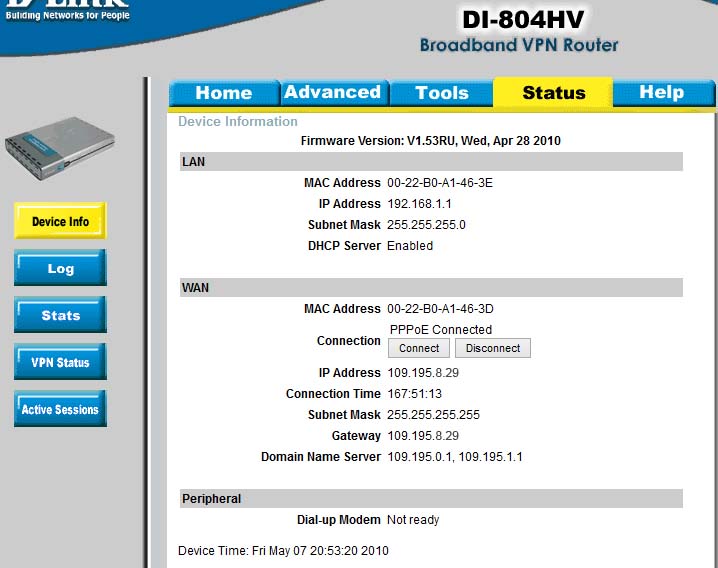The width and height of the screenshot is (718, 568).
Task: Click the Device Info sidebar button
Action: 60,221
